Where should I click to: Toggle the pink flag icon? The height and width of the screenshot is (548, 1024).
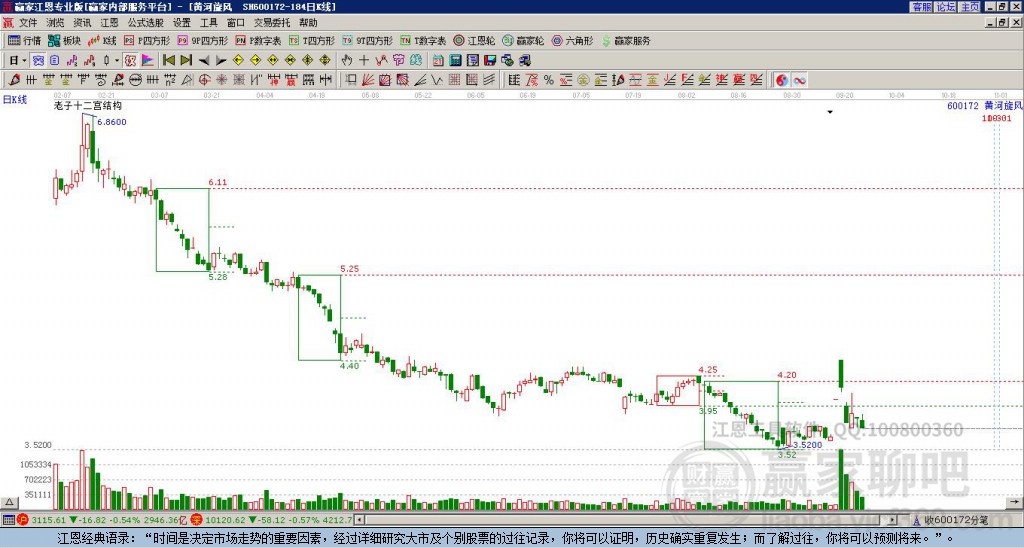pos(148,61)
